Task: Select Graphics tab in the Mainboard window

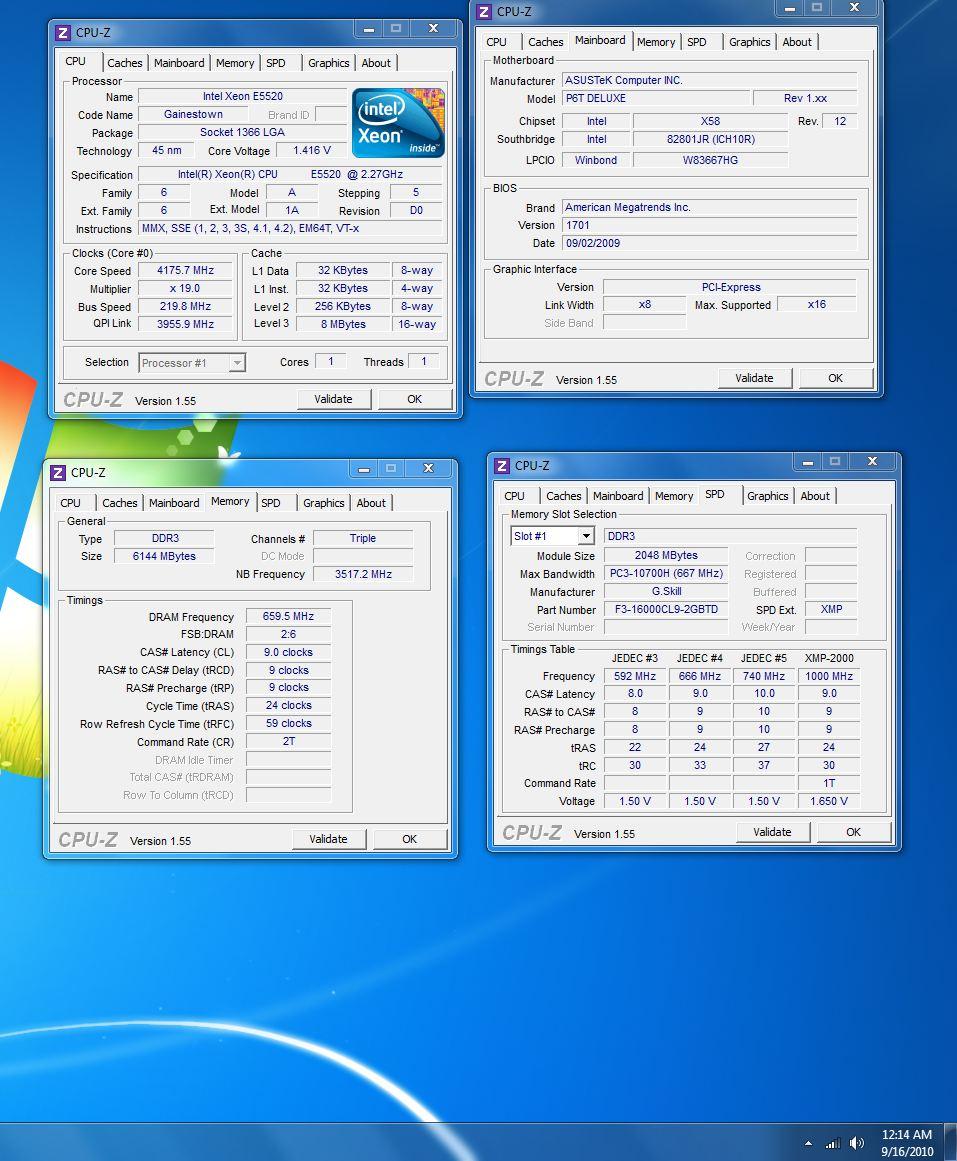Action: 750,42
